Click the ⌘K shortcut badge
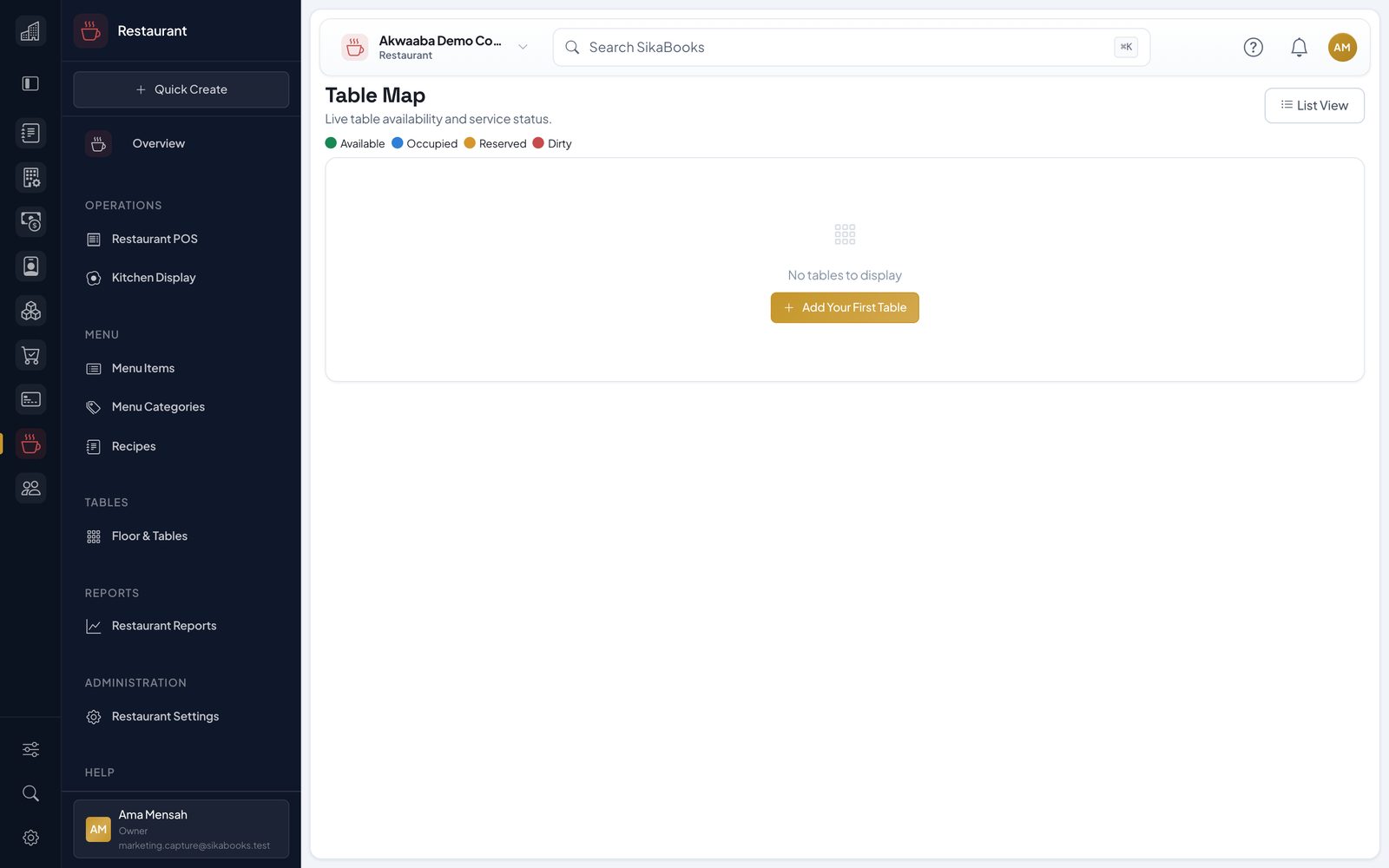Screen dimensions: 1389x868 click(x=1126, y=48)
